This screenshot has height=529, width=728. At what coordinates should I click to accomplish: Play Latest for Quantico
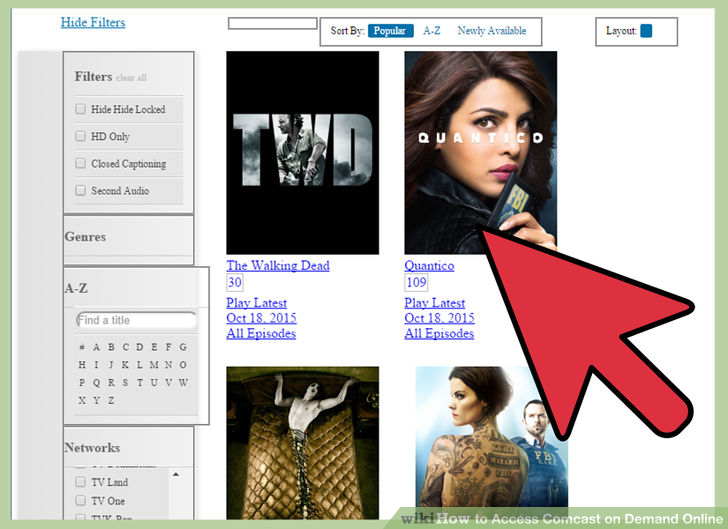tap(435, 303)
